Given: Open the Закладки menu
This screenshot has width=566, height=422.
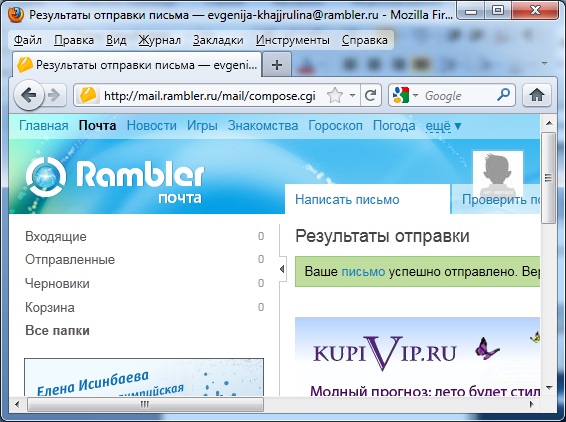Looking at the screenshot, I should [x=218, y=40].
